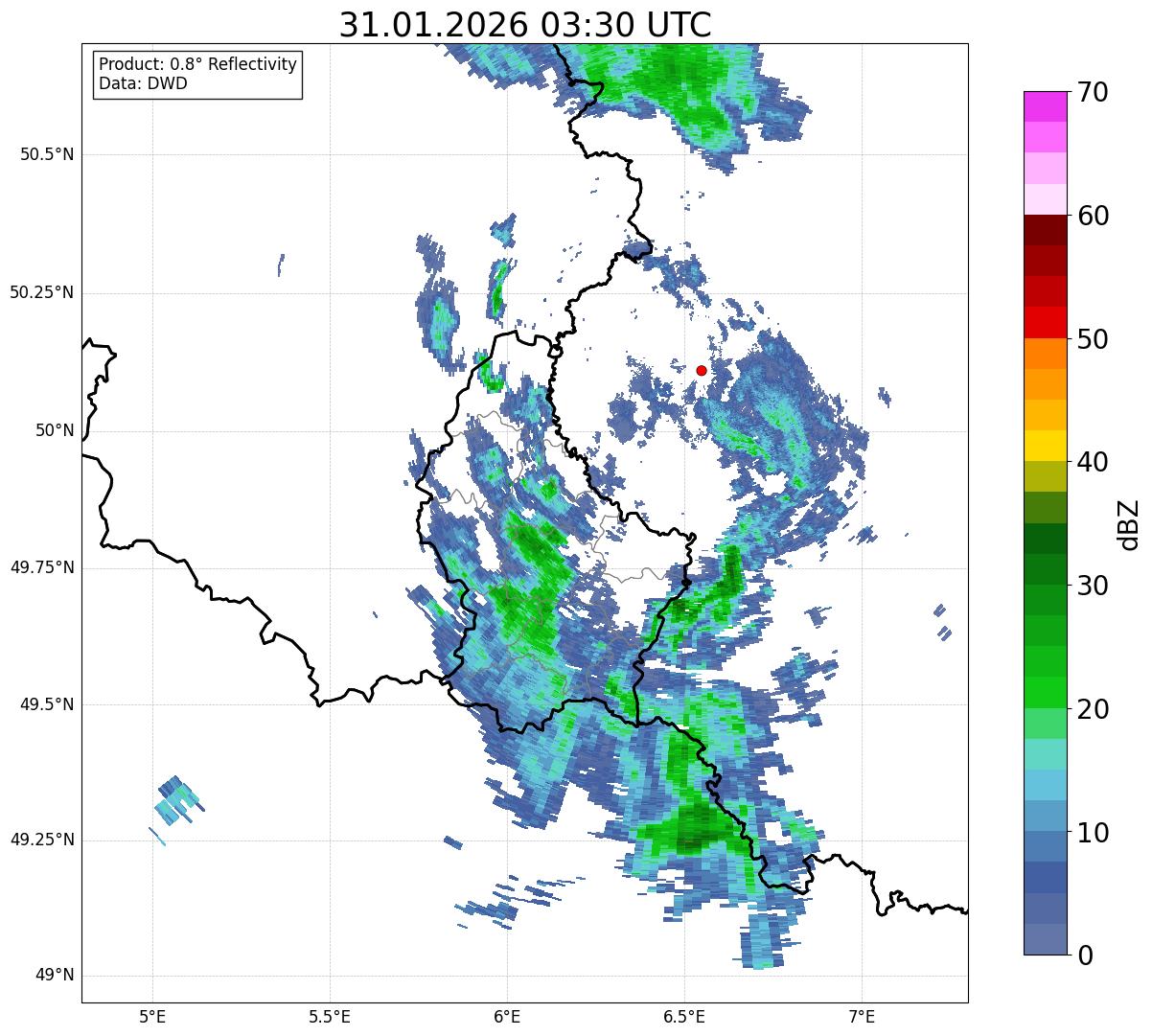Click the latitude label 49°N
This screenshot has height=1036, width=1152.
[55, 976]
